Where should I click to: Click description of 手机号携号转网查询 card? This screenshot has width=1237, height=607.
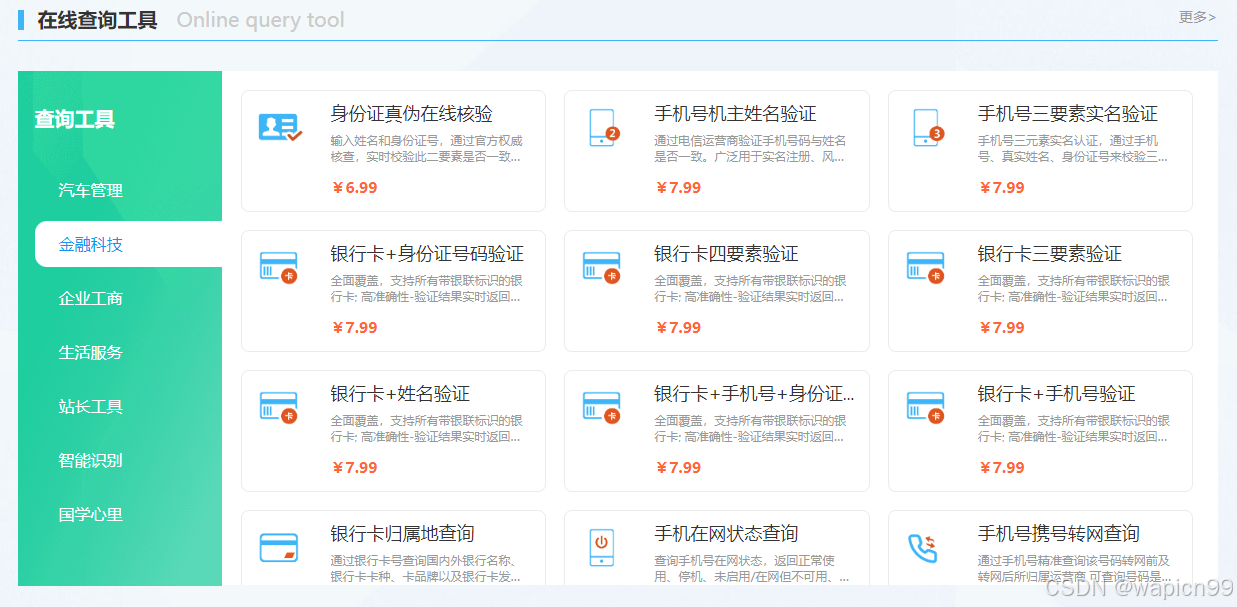click(x=1075, y=569)
